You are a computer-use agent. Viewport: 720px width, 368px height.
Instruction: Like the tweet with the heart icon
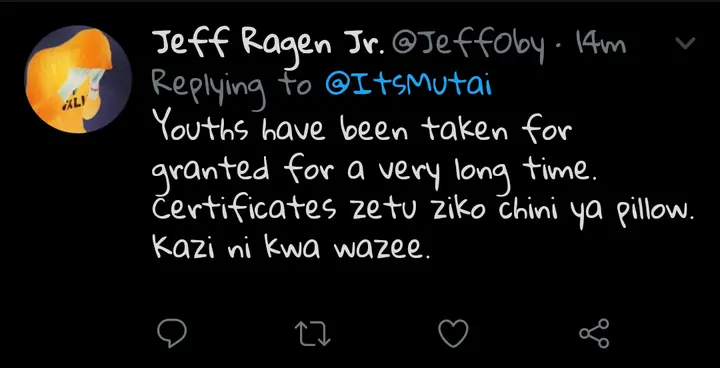453,333
